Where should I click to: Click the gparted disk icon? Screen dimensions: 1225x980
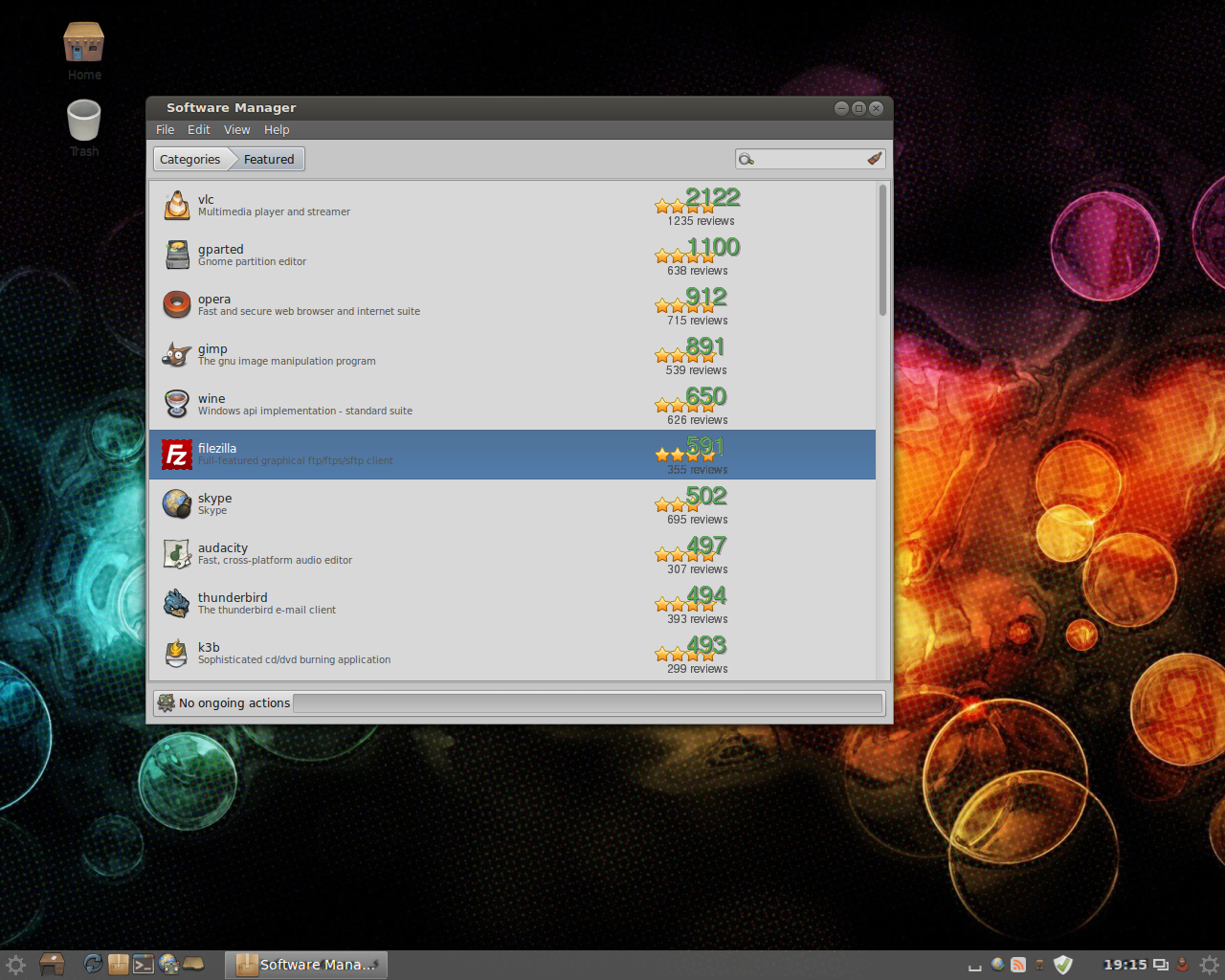tap(177, 255)
